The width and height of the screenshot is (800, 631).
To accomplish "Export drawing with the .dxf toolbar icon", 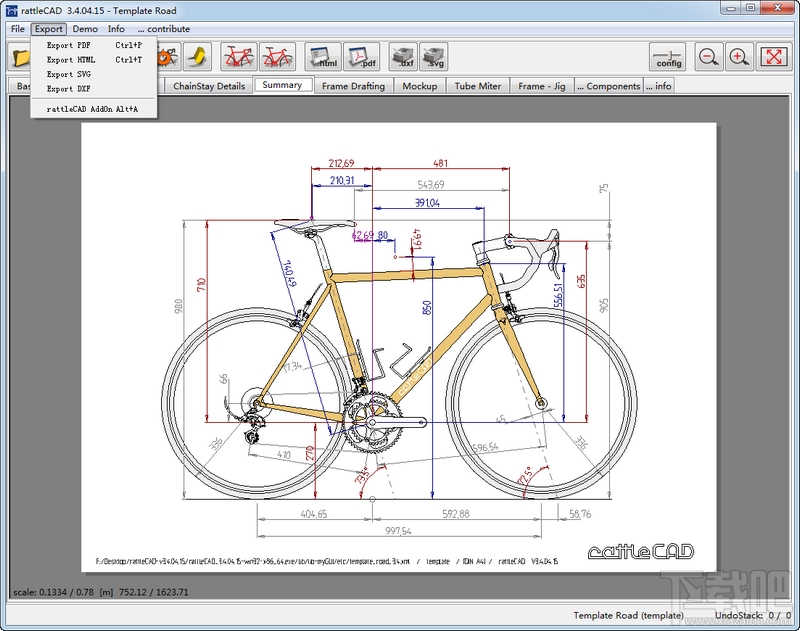I will [404, 57].
